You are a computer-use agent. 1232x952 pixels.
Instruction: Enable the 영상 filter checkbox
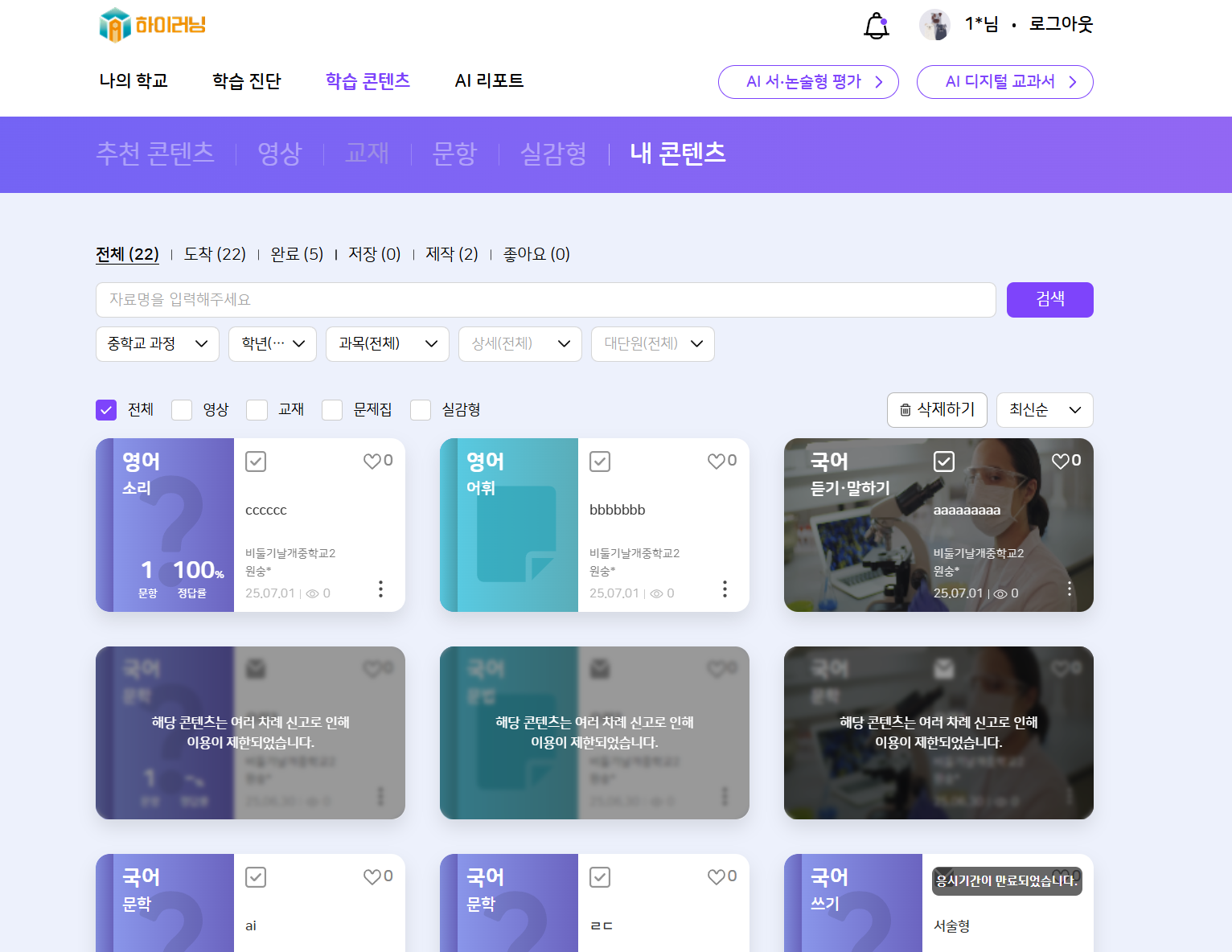click(182, 410)
